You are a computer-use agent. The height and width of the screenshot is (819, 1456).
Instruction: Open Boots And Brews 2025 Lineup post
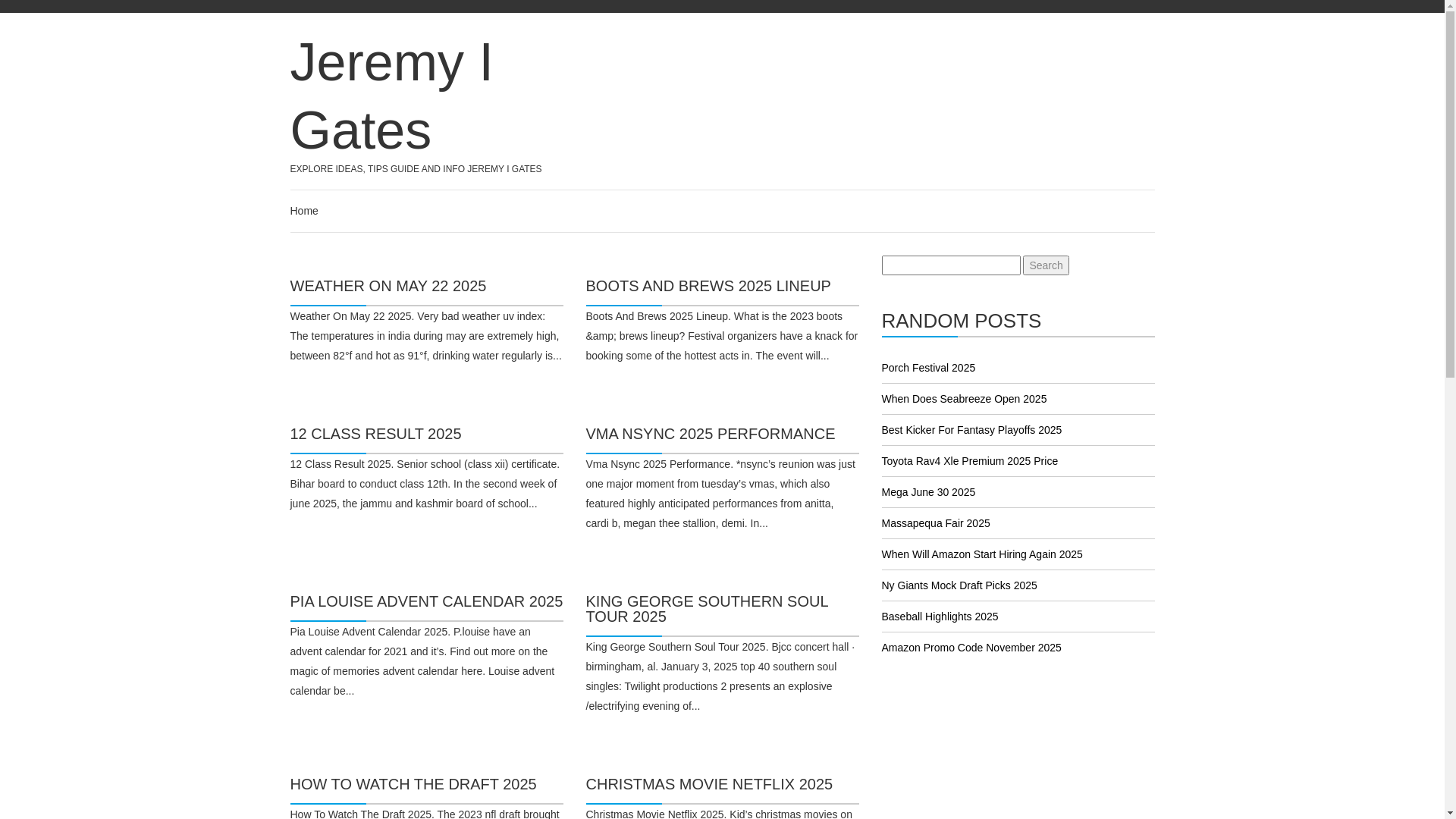708,286
